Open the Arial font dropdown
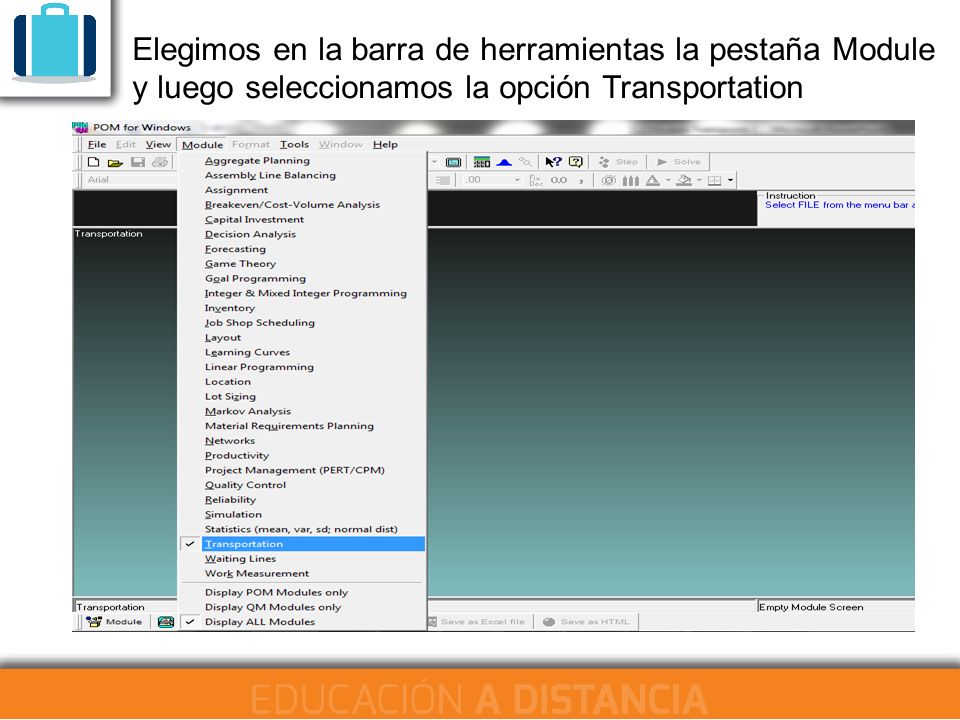The width and height of the screenshot is (960, 720). tap(129, 179)
